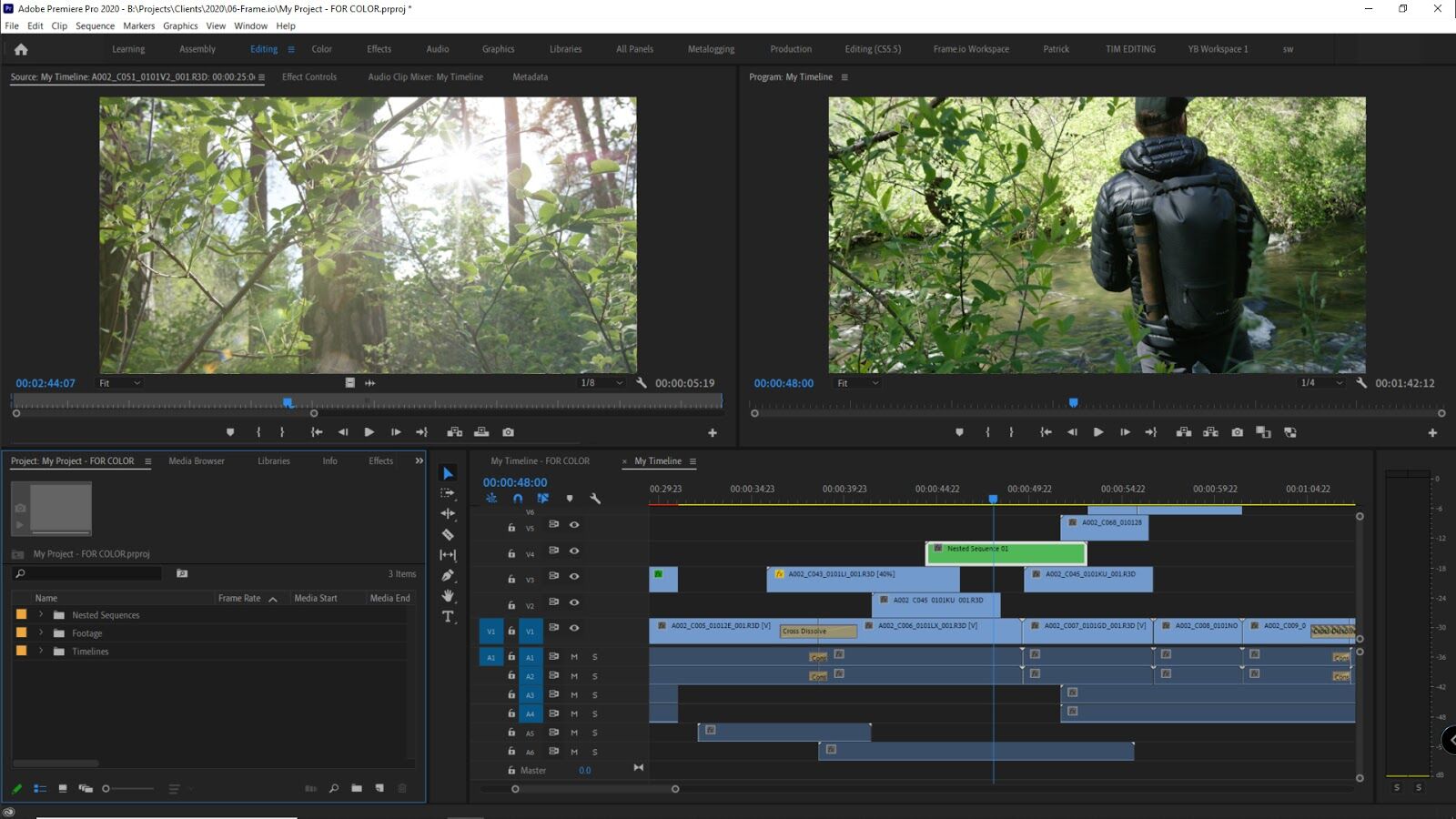Open the Sequence menu
1456x819 pixels.
95,25
